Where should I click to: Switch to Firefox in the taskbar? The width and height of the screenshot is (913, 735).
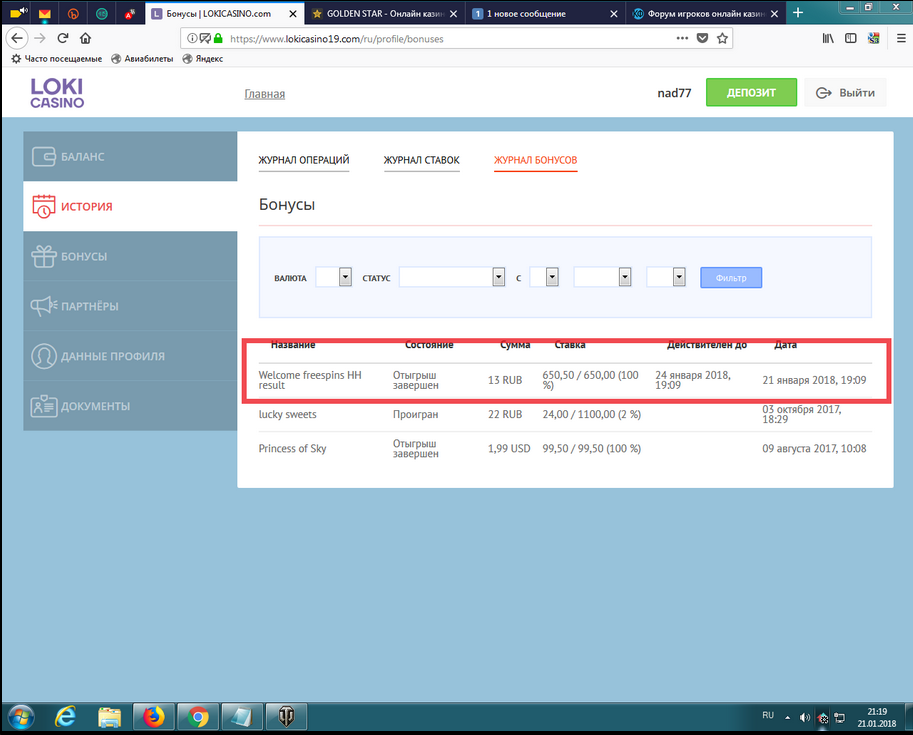[x=154, y=717]
